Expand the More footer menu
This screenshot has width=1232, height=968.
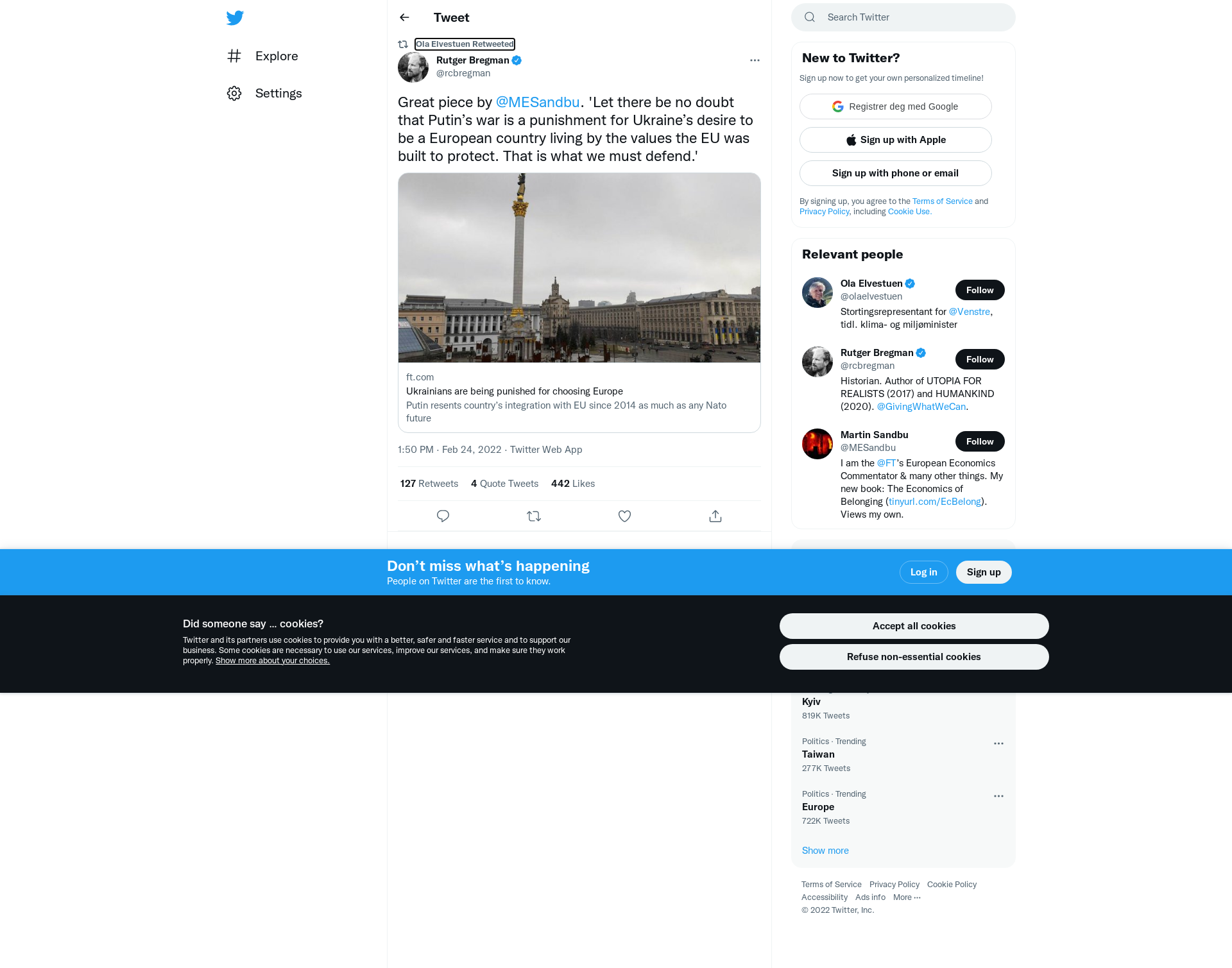pos(907,897)
